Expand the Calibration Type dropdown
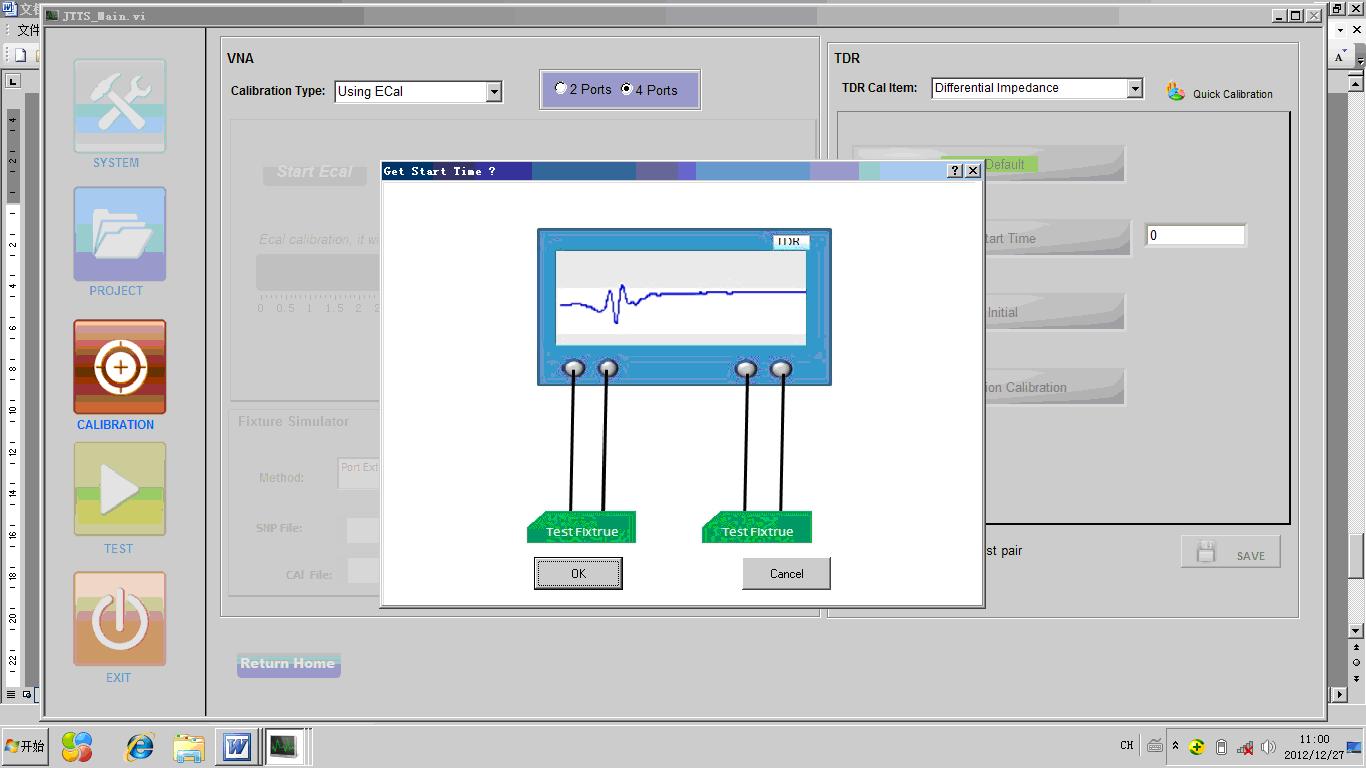 click(x=493, y=92)
